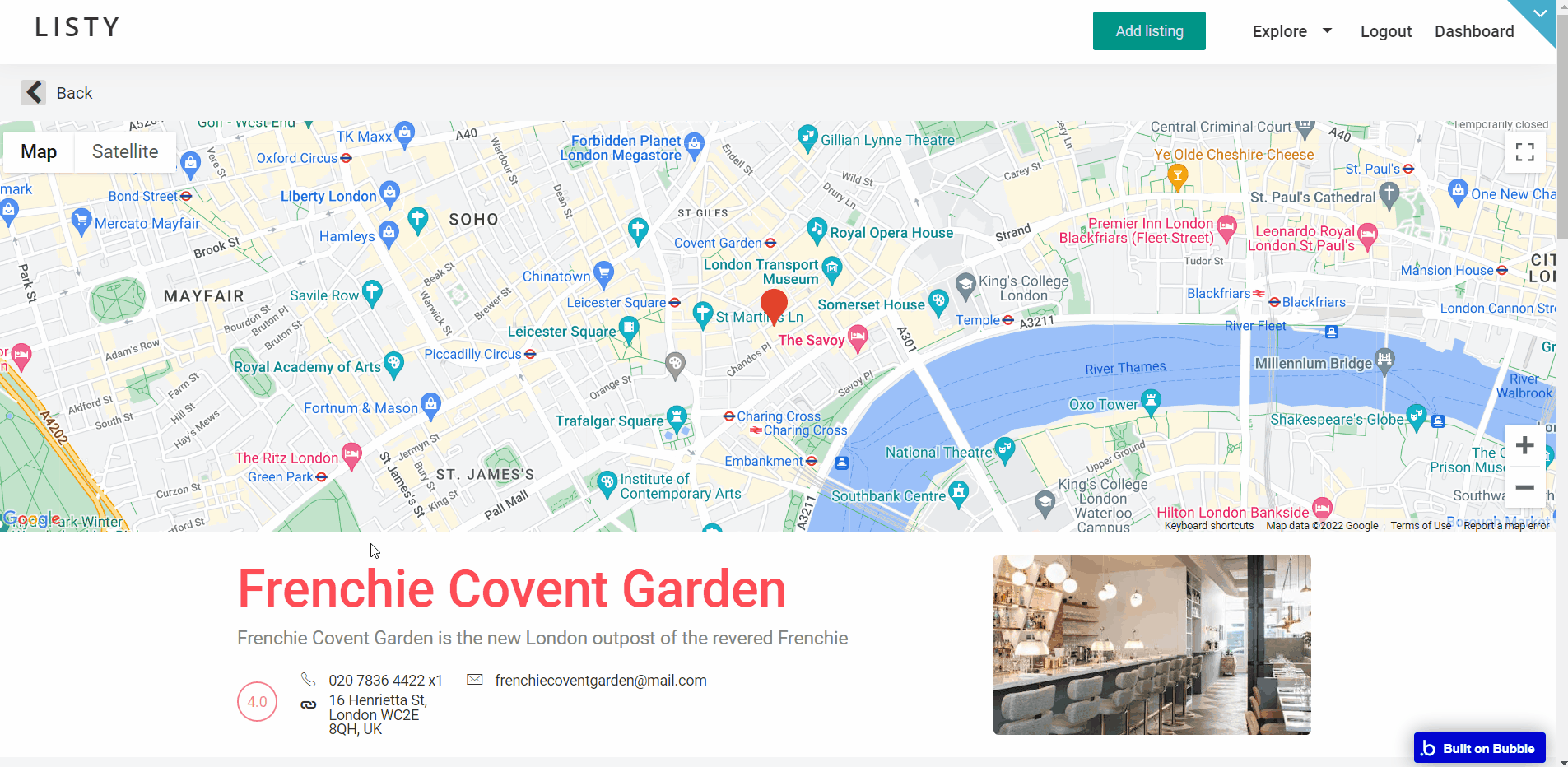Click Savile Row marker
This screenshot has height=767, width=1568.
(372, 292)
